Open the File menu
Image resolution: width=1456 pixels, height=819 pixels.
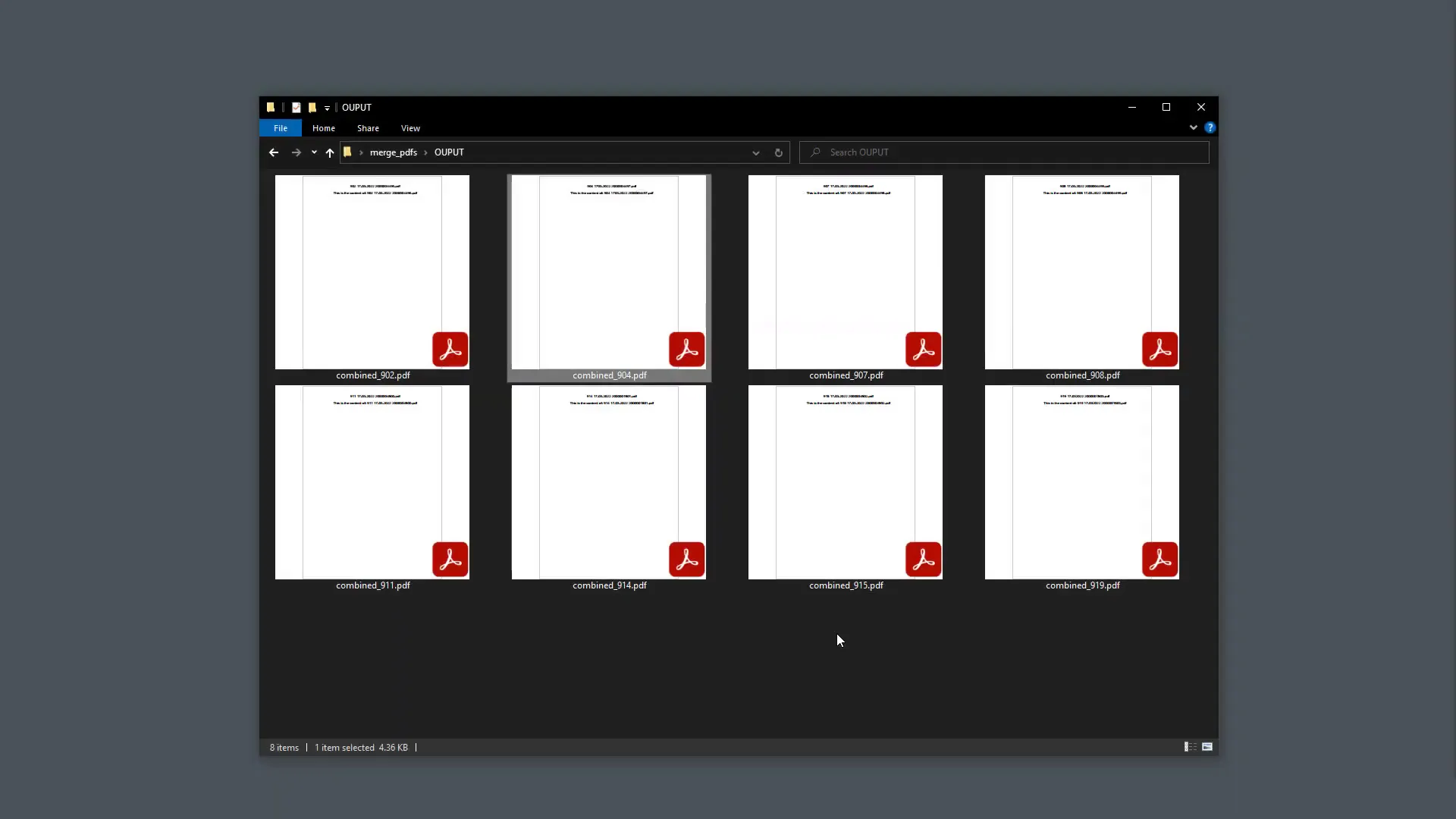[280, 128]
